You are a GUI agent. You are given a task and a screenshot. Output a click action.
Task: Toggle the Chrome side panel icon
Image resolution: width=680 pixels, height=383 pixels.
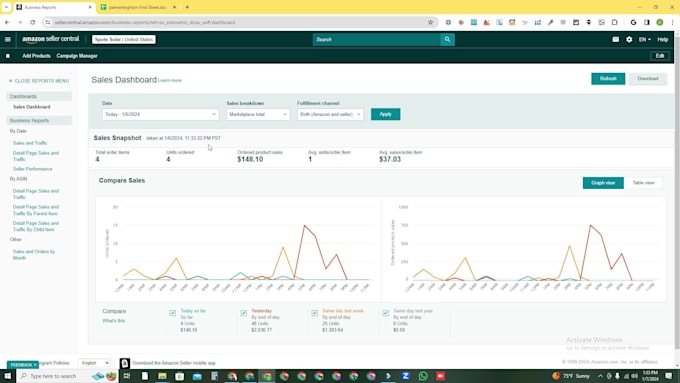coord(646,22)
